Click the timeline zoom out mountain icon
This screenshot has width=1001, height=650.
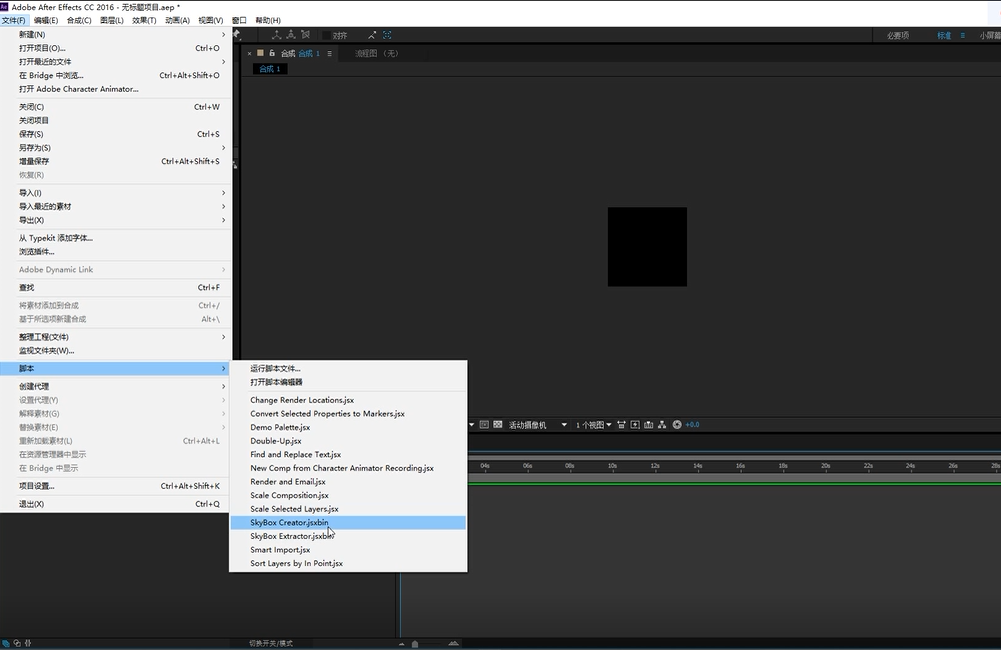pyautogui.click(x=402, y=644)
